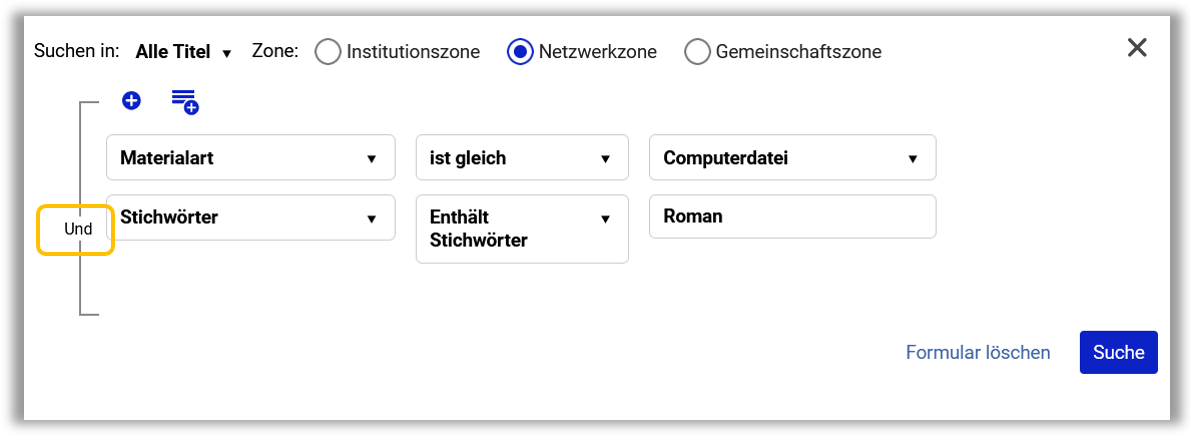Select the Institutionszone radio button
Viewport: 1190px width, 437px height.
pyautogui.click(x=327, y=52)
